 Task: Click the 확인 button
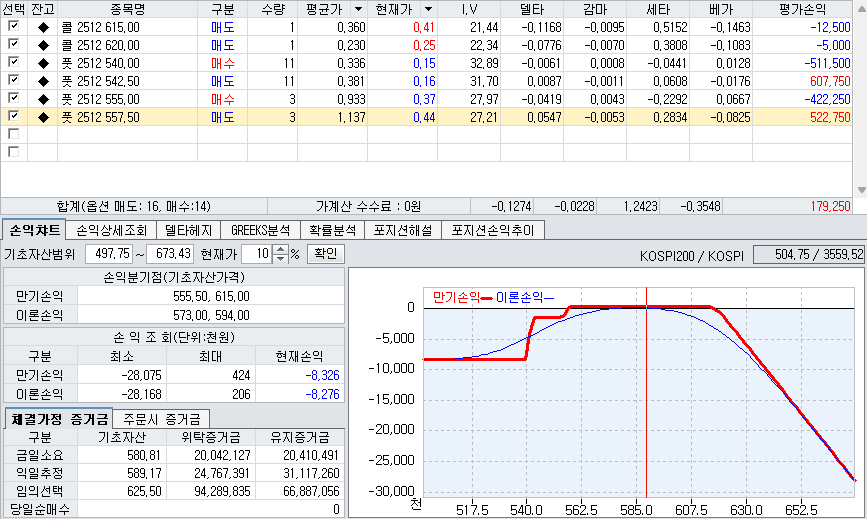(326, 254)
